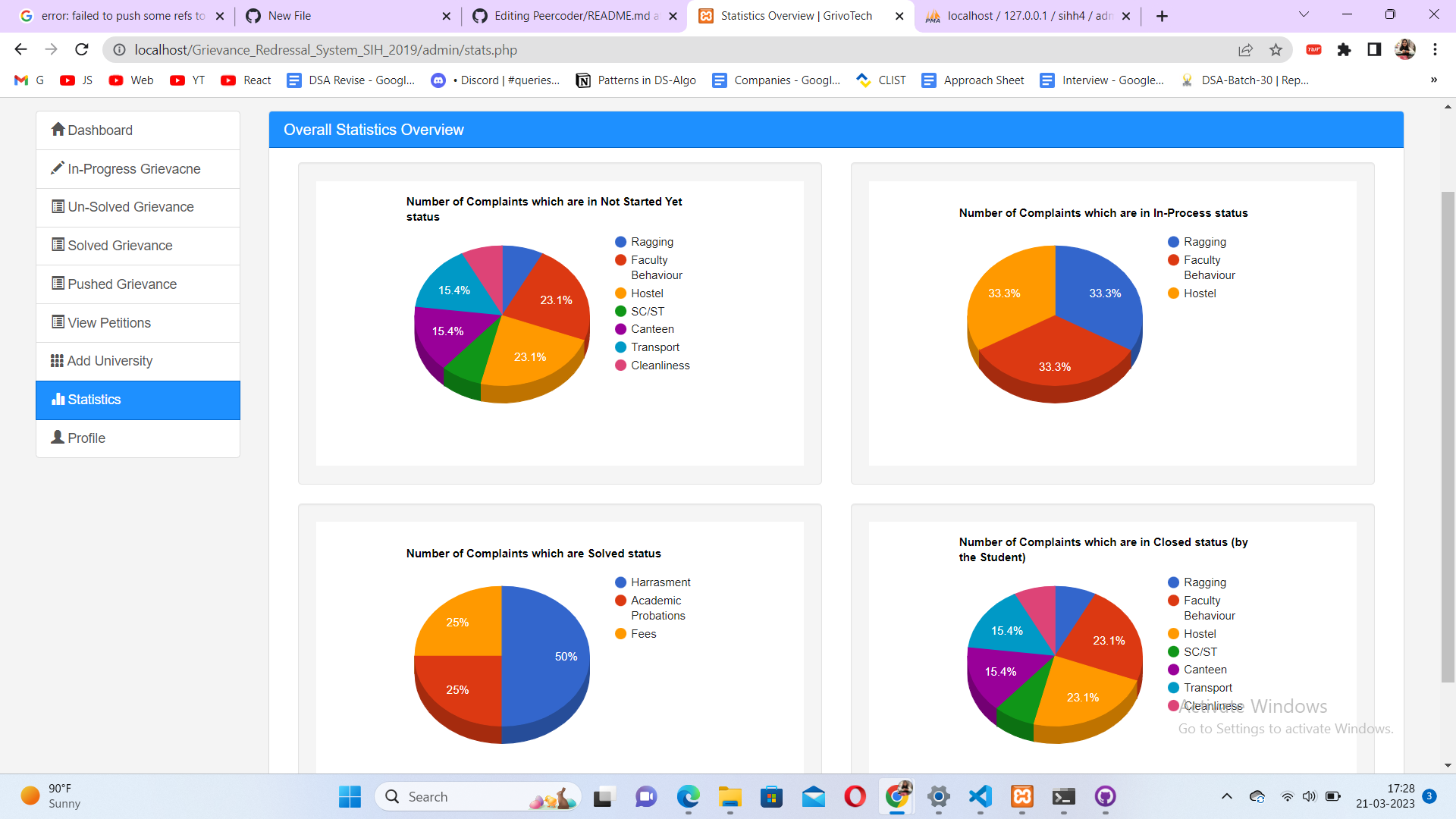Click the browser address bar URL
The width and height of the screenshot is (1456, 819).
click(x=326, y=50)
